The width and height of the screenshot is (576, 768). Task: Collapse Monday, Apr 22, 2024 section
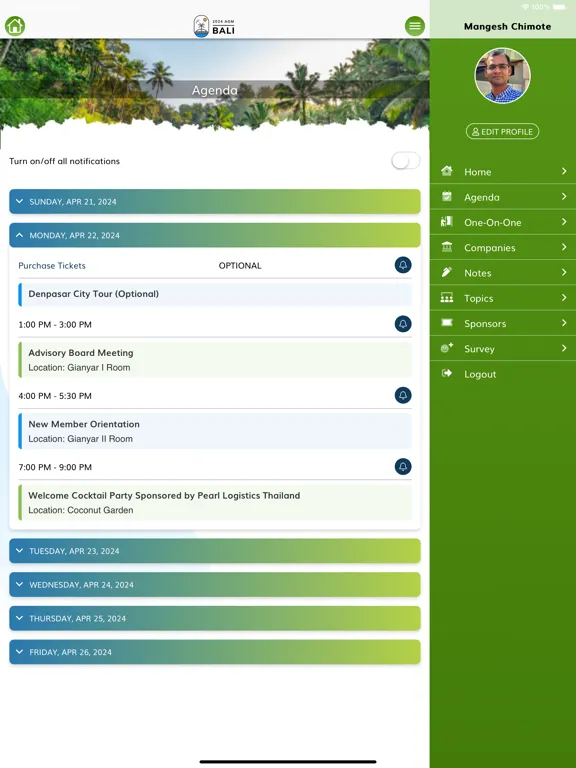pyautogui.click(x=215, y=235)
